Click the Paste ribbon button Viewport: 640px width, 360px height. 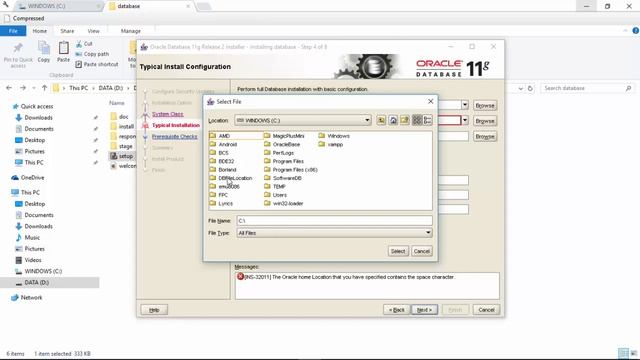[x=63, y=52]
